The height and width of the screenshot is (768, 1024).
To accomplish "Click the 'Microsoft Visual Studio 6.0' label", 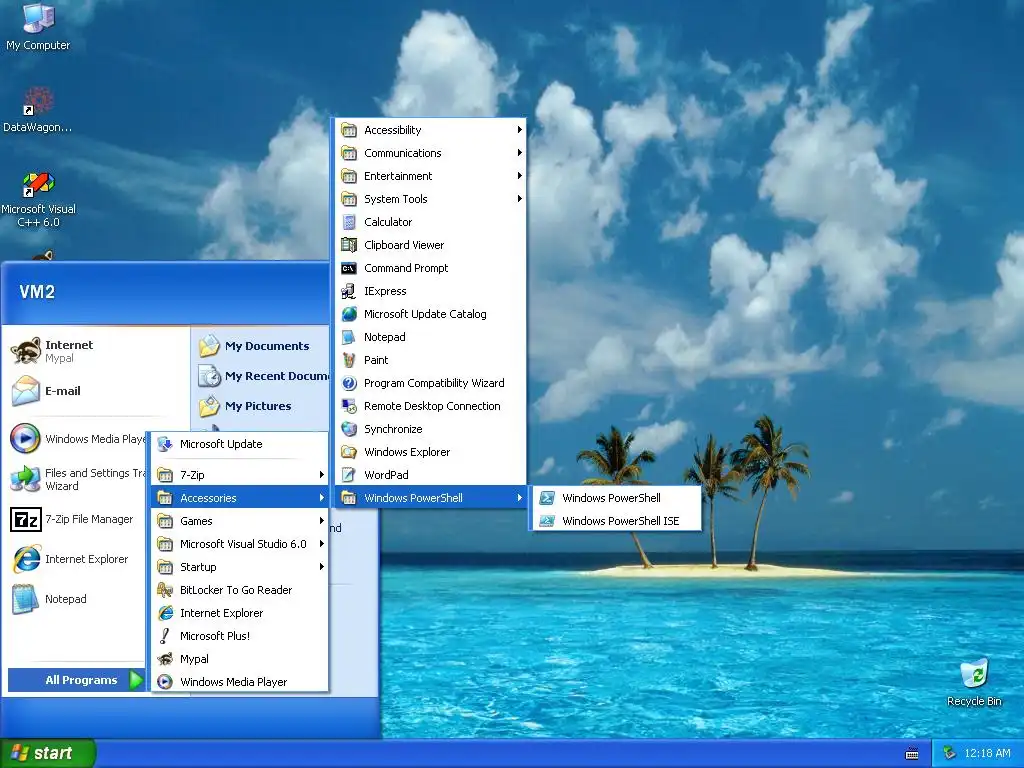I will 243,544.
